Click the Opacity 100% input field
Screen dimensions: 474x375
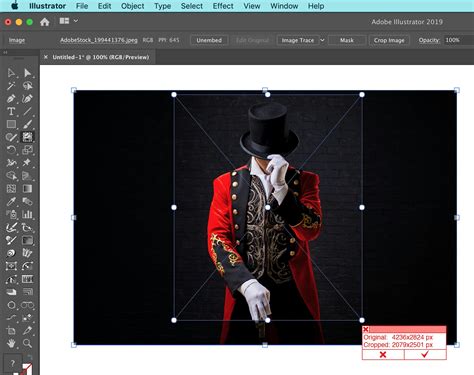point(459,40)
